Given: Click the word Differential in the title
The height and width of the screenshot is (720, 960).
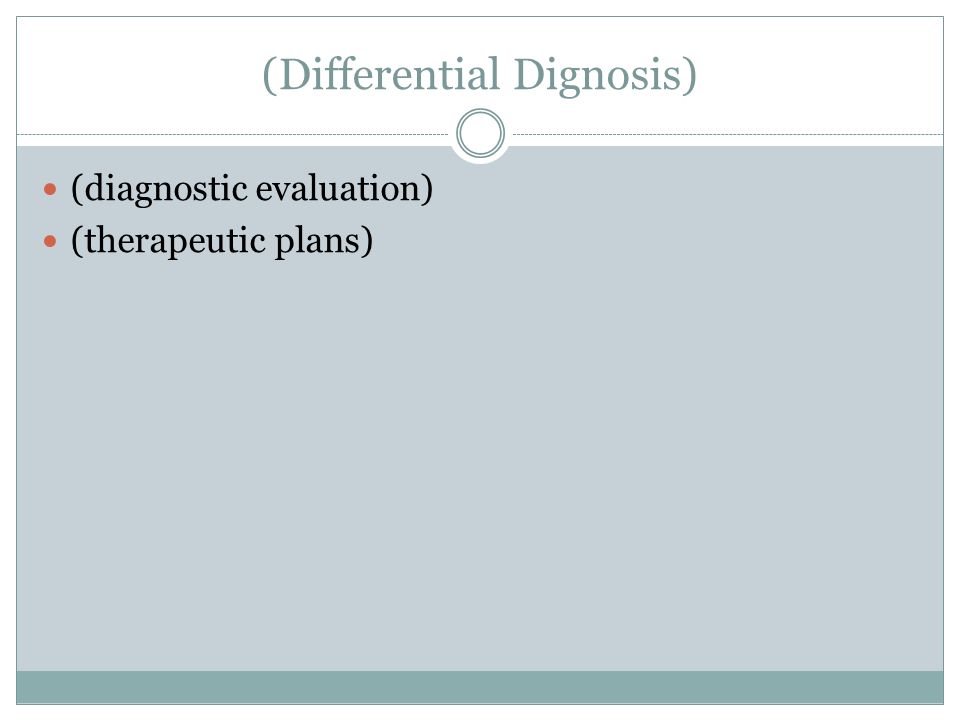Looking at the screenshot, I should [x=389, y=74].
